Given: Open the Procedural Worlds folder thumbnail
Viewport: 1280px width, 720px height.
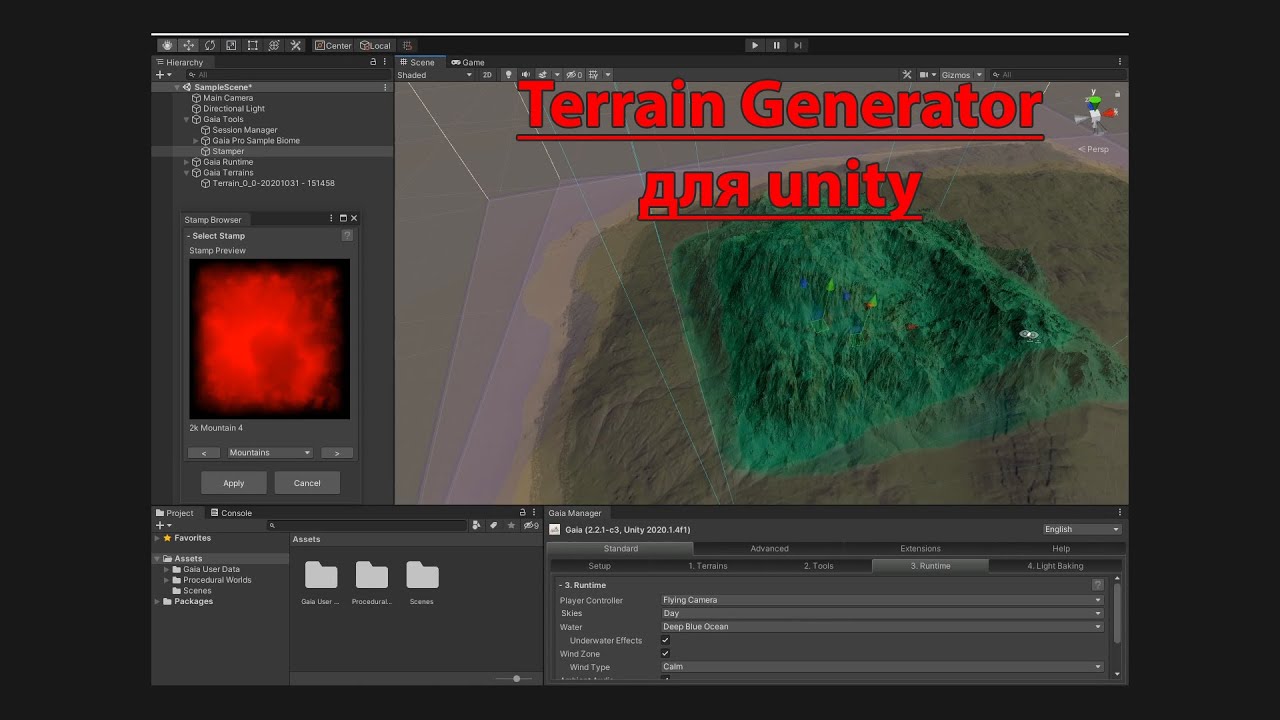Looking at the screenshot, I should 372,575.
